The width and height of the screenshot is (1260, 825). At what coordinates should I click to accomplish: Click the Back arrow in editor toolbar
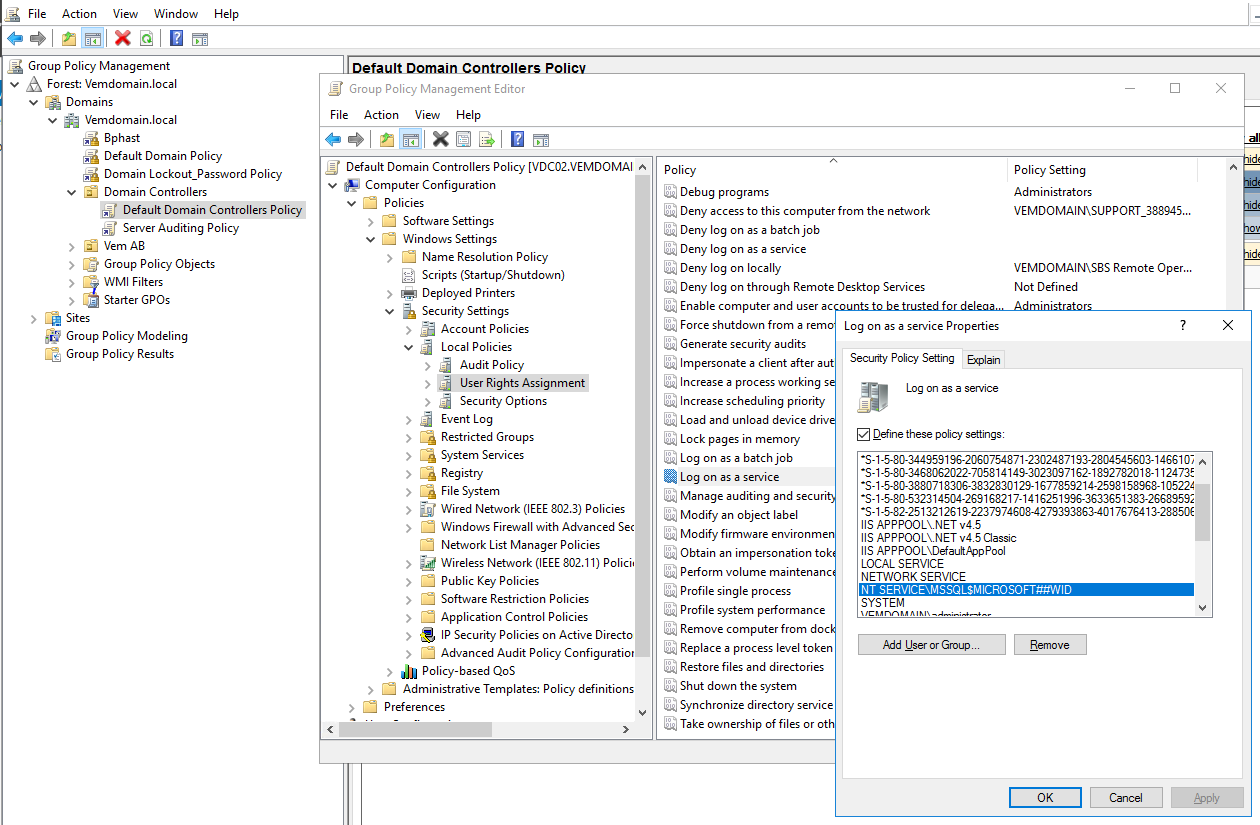333,139
